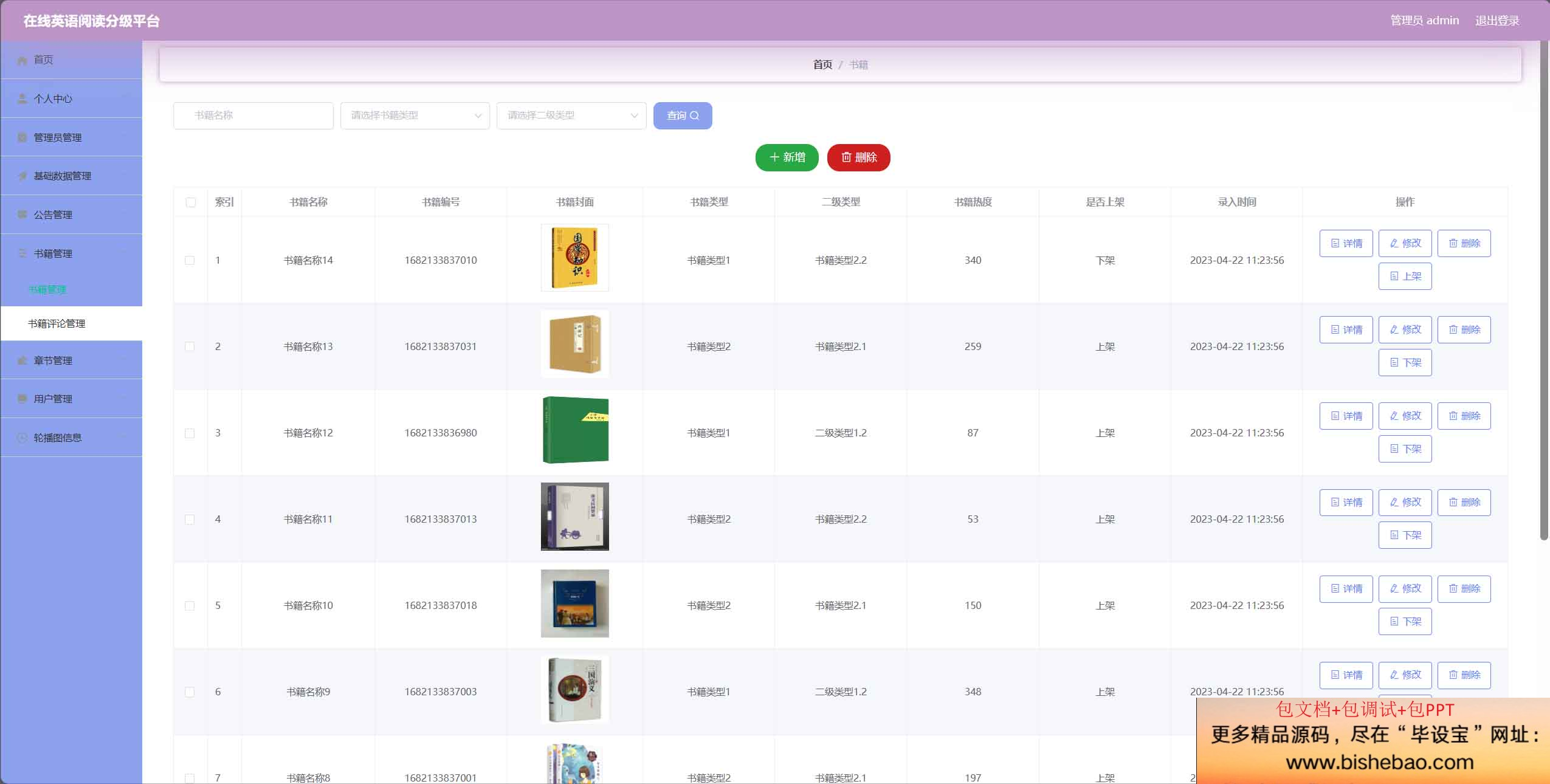
Task: Toggle the select-all checkbox in table header
Action: [x=191, y=202]
